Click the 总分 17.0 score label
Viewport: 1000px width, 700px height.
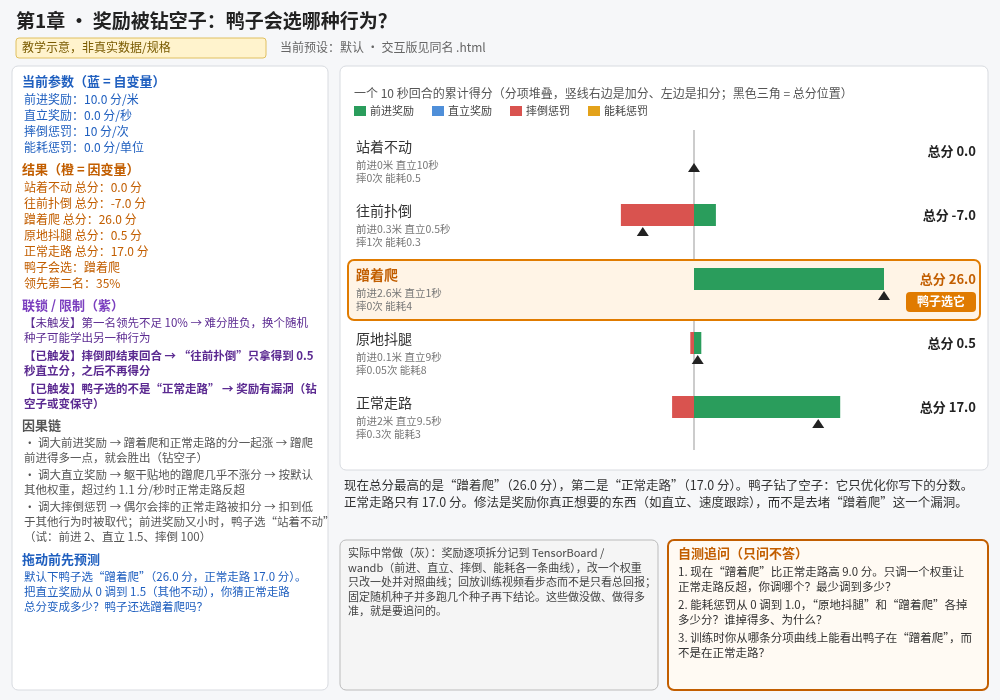point(948,407)
